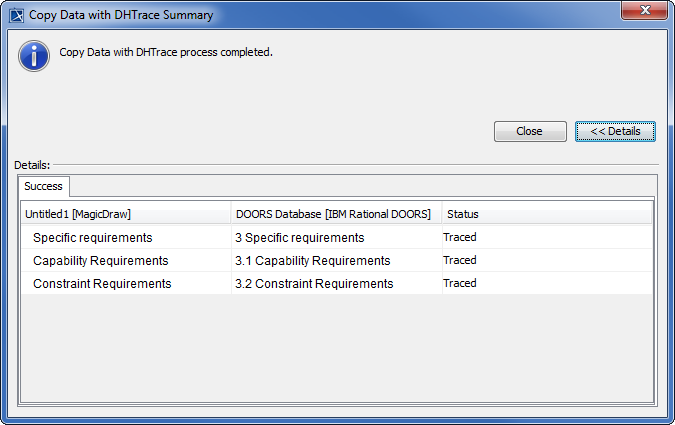Click Traced status for Specific requirements

460,238
